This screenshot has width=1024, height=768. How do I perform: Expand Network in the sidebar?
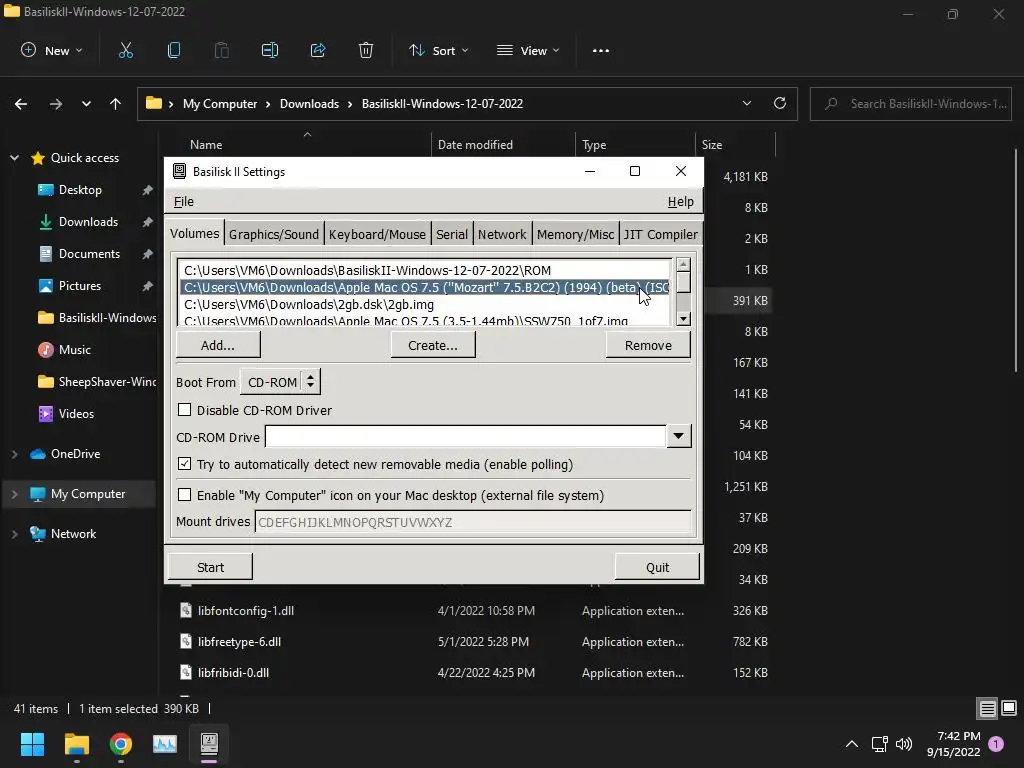click(14, 534)
